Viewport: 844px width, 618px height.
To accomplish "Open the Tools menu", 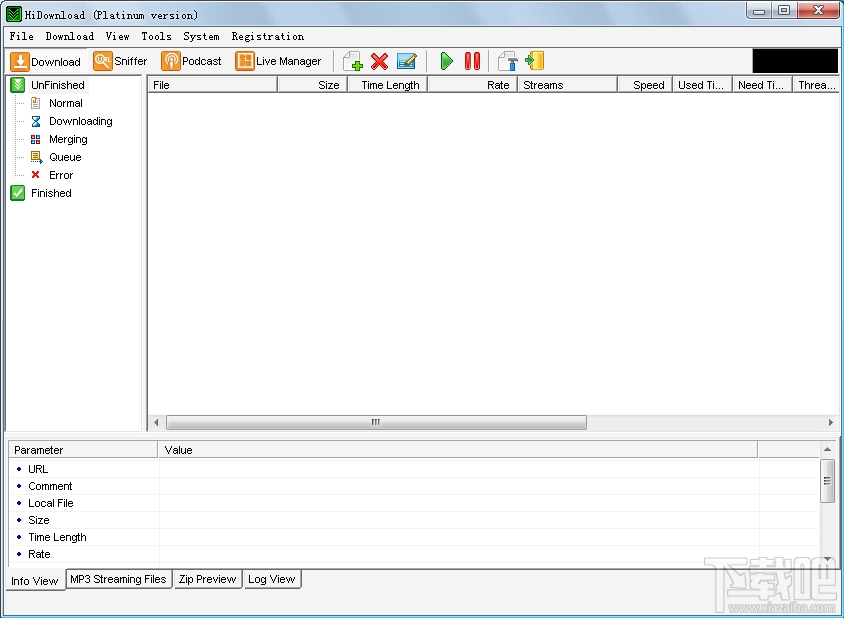I will click(156, 36).
